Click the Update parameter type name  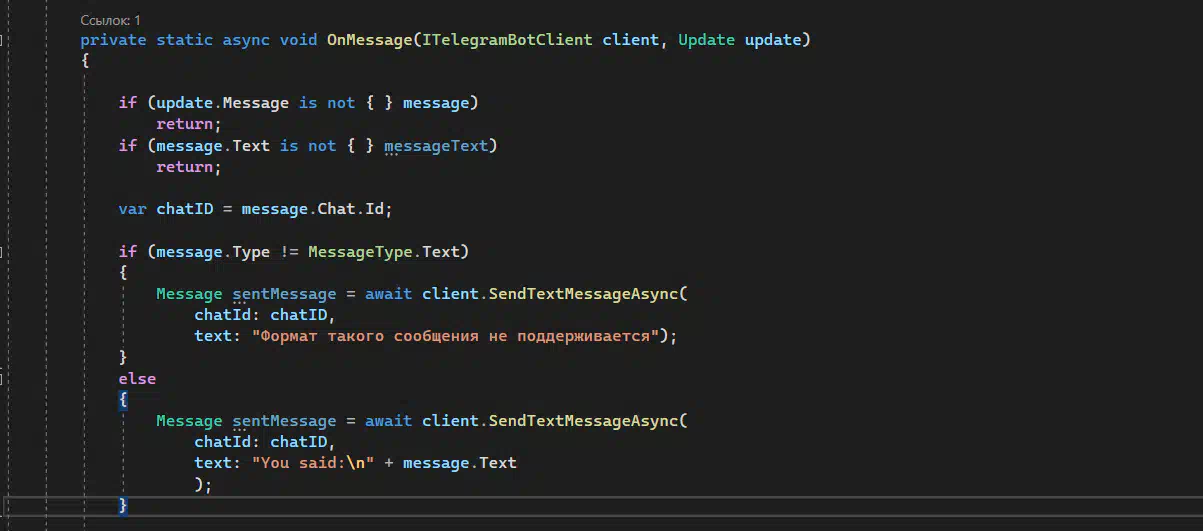click(706, 40)
